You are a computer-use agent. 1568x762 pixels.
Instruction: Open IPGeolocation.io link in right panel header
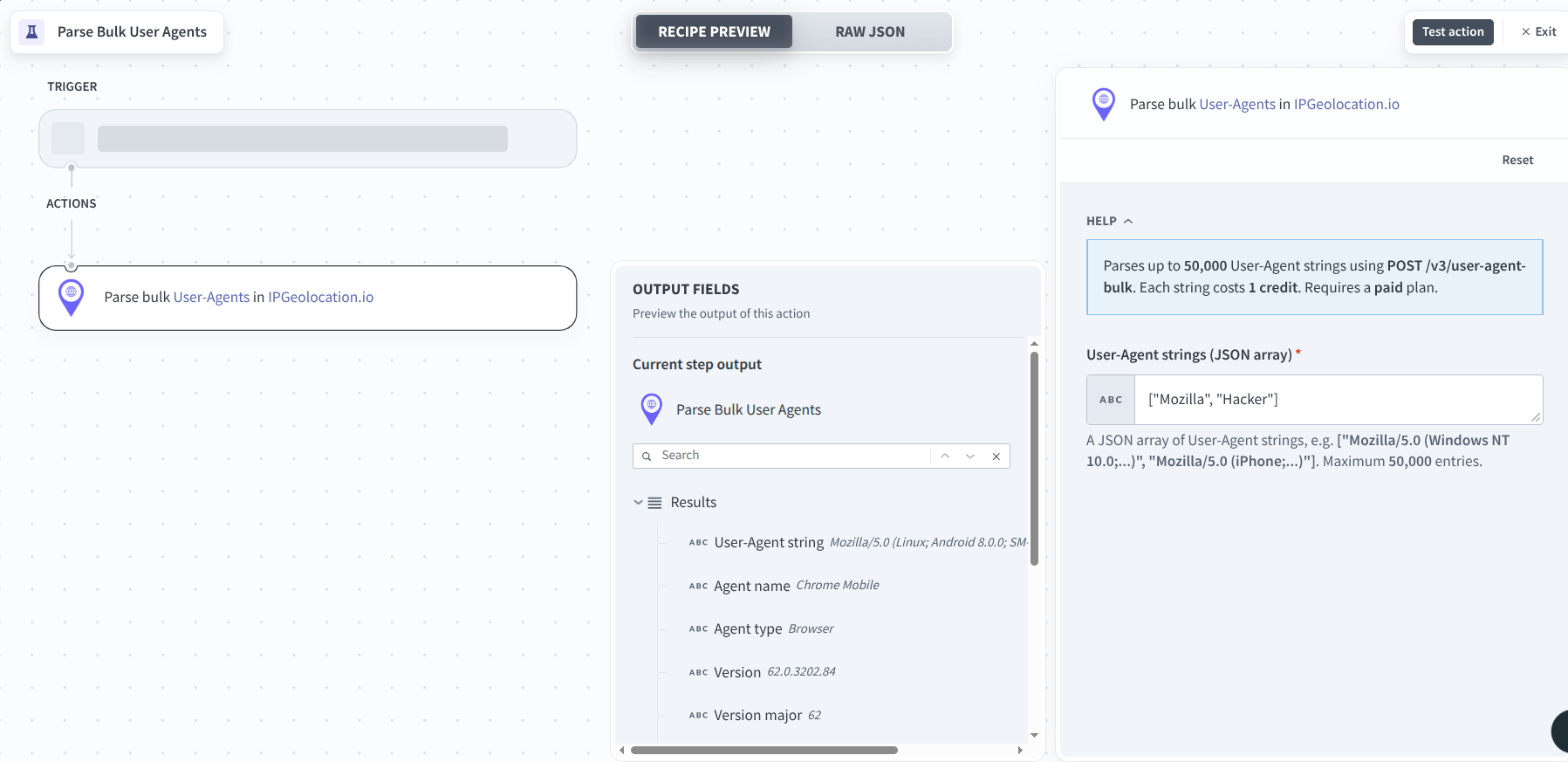pyautogui.click(x=1346, y=105)
